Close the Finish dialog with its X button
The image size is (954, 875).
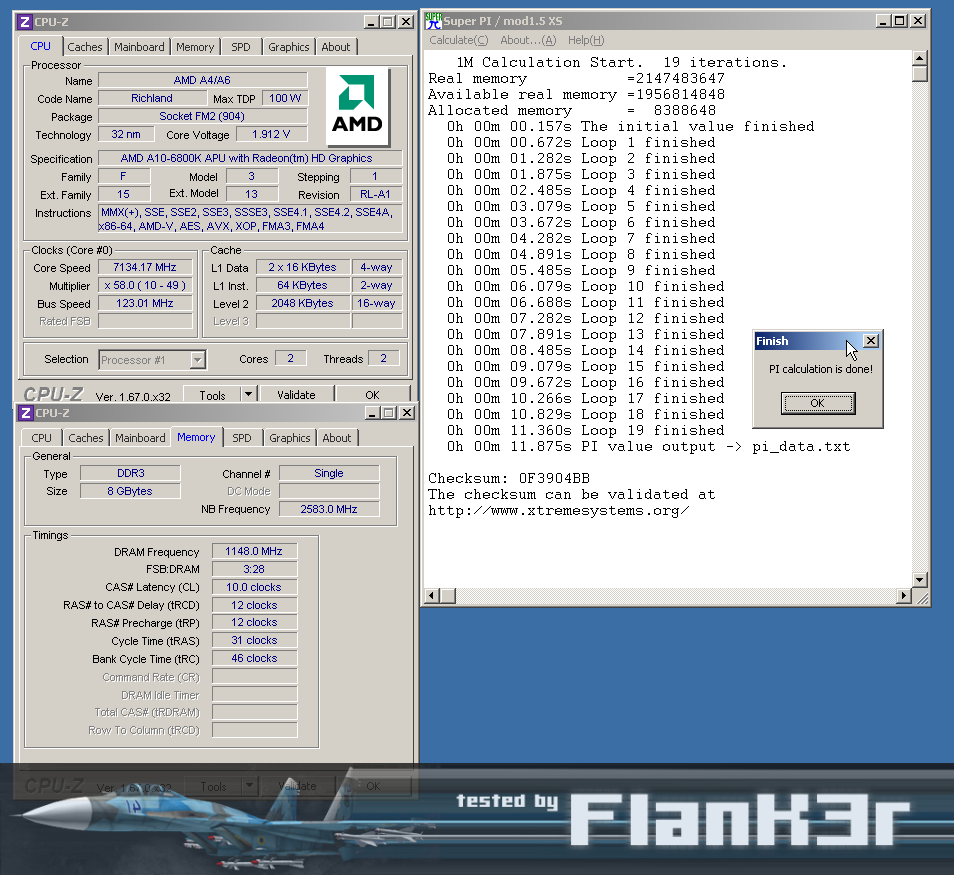[x=871, y=341]
